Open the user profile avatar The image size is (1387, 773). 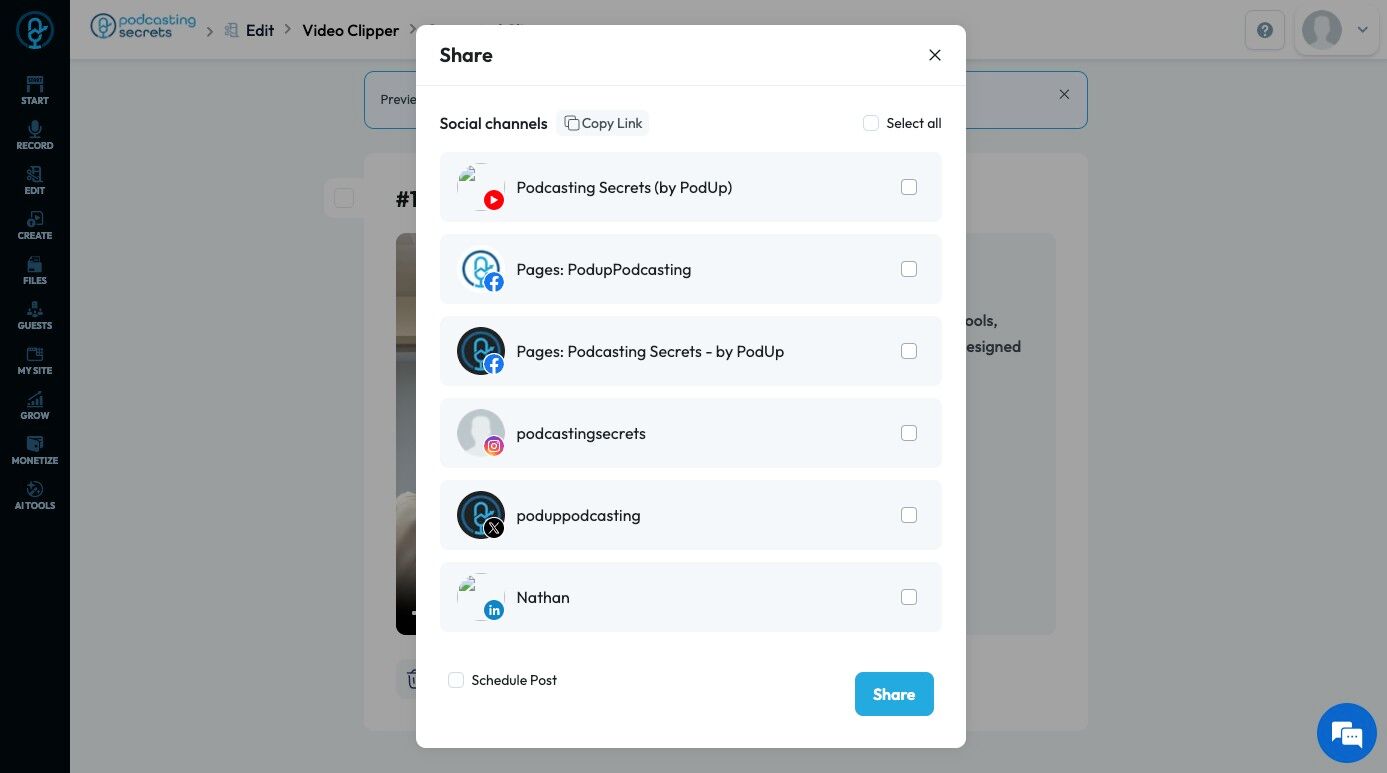click(1322, 30)
